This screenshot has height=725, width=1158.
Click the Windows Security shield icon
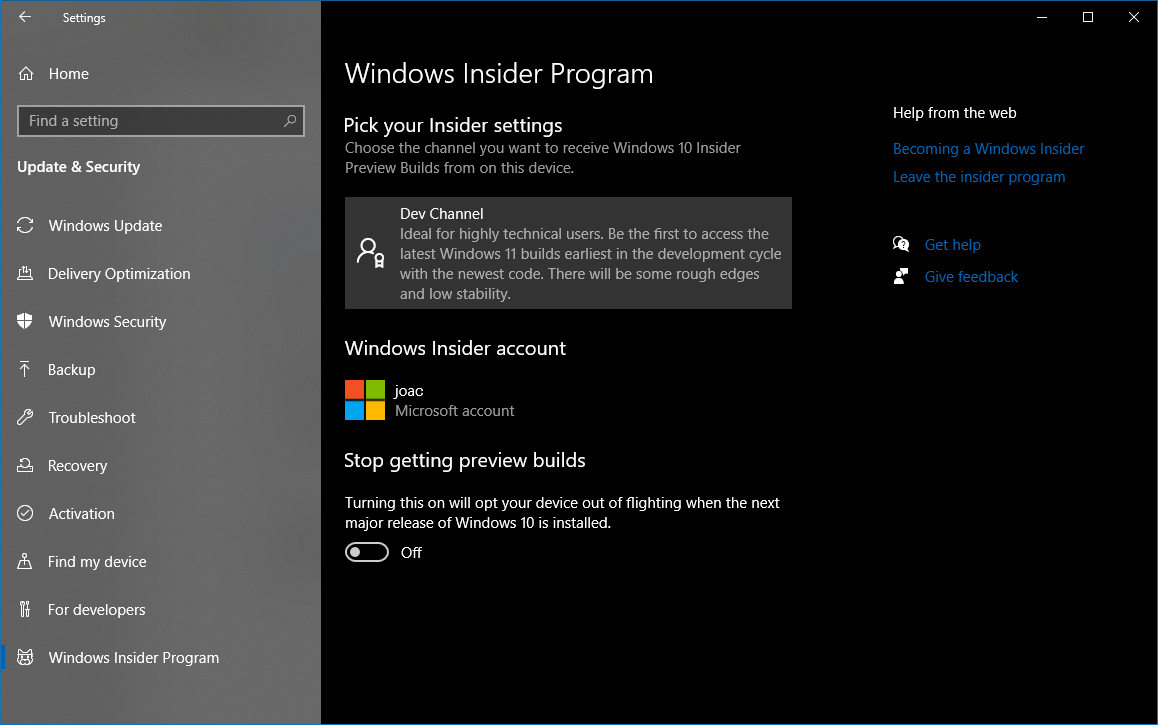[26, 322]
